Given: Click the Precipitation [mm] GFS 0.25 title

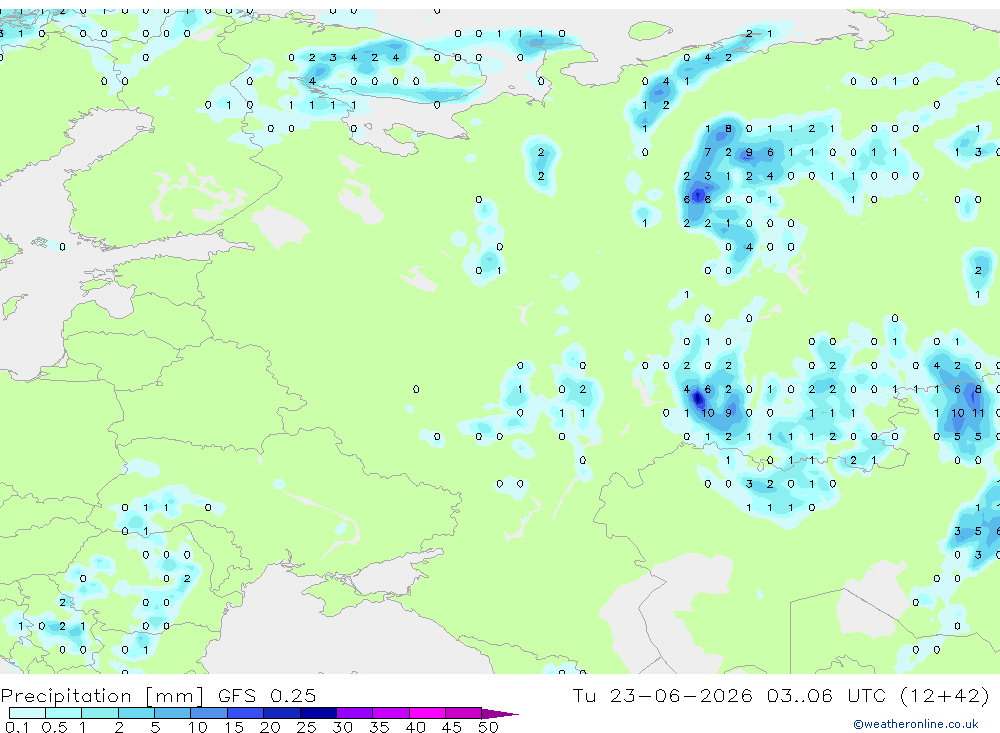Looking at the screenshot, I should (x=158, y=695).
